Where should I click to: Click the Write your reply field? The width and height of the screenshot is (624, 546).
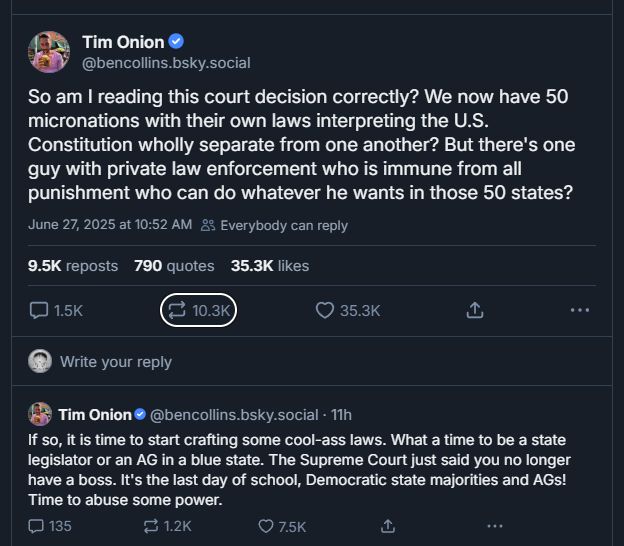pyautogui.click(x=116, y=362)
